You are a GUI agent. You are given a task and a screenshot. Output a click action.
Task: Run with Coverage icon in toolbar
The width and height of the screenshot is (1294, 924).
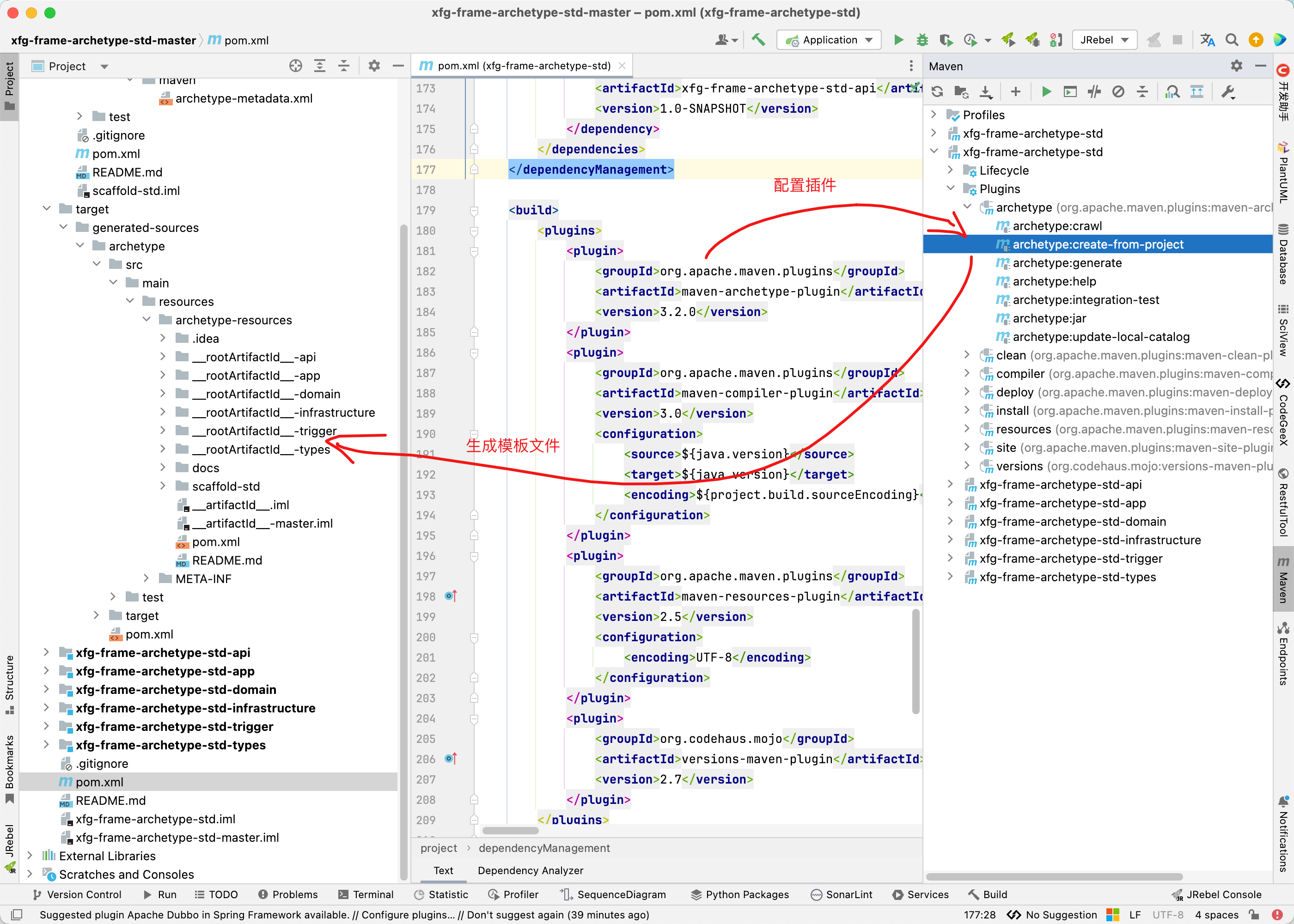946,40
